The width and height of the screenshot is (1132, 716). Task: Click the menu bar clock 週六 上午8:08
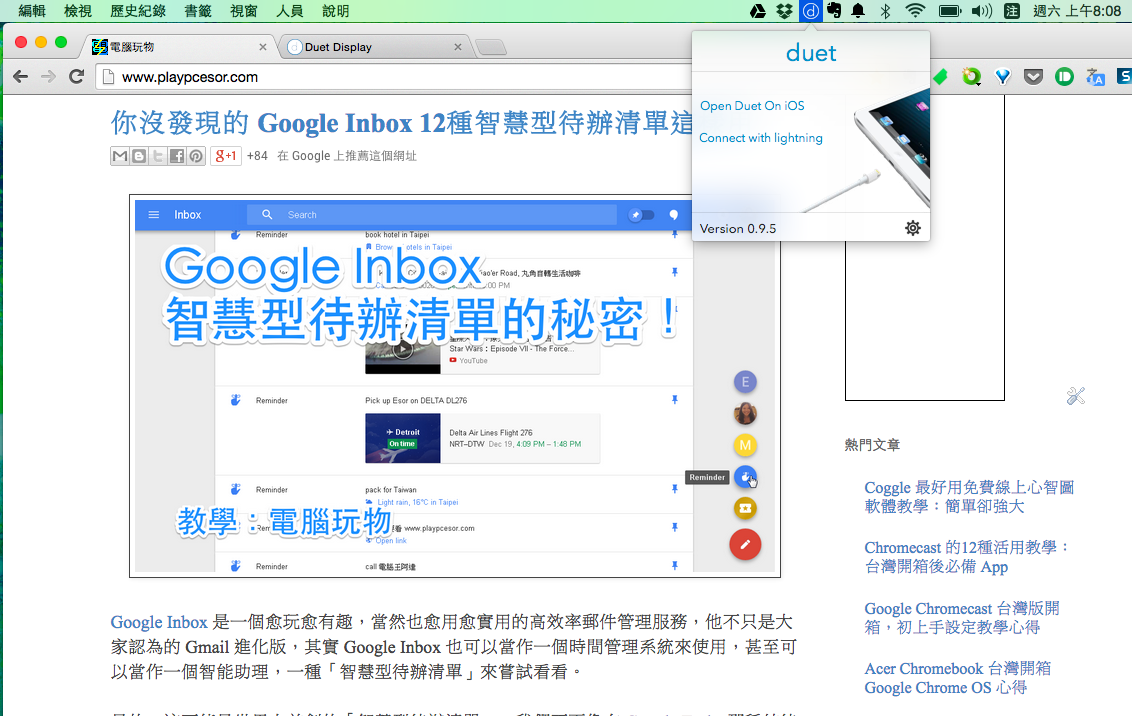[x=1077, y=11]
